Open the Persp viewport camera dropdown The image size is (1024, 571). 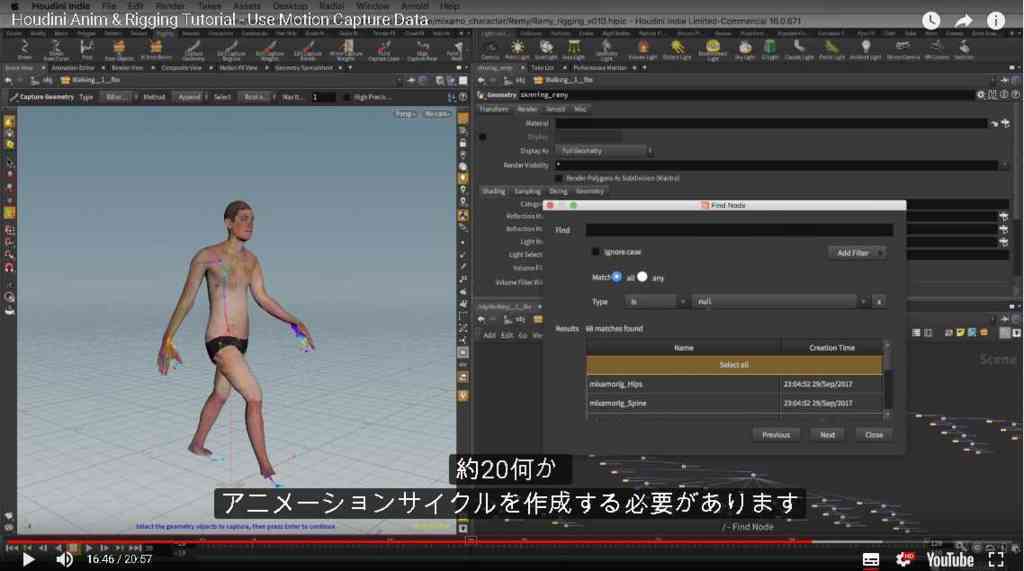(405, 114)
